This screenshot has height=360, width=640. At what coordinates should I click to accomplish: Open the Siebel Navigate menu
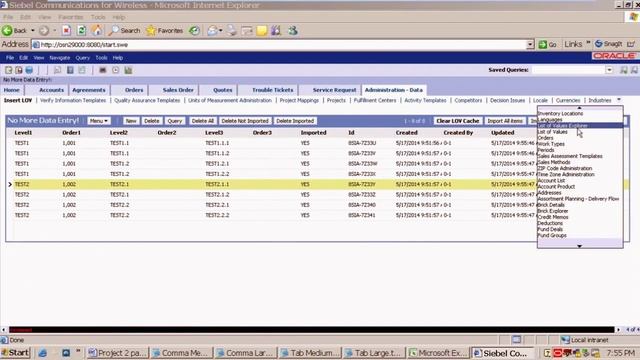(x=60, y=58)
